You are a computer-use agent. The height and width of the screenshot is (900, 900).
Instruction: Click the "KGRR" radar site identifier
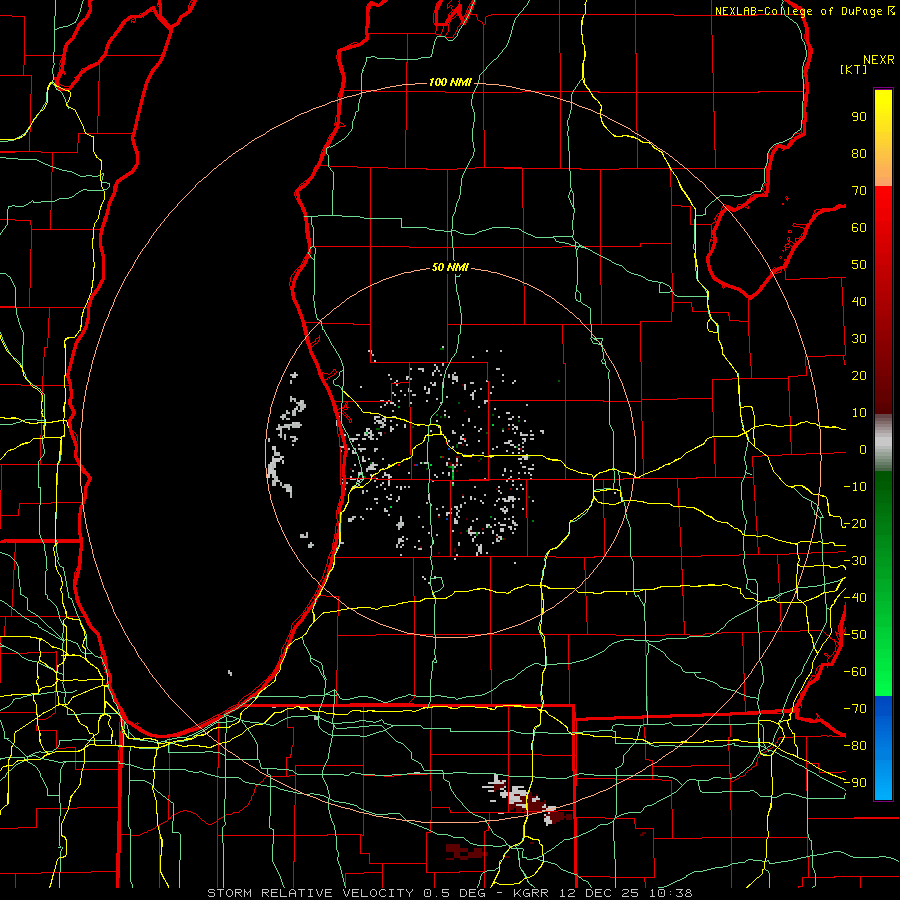[x=531, y=893]
